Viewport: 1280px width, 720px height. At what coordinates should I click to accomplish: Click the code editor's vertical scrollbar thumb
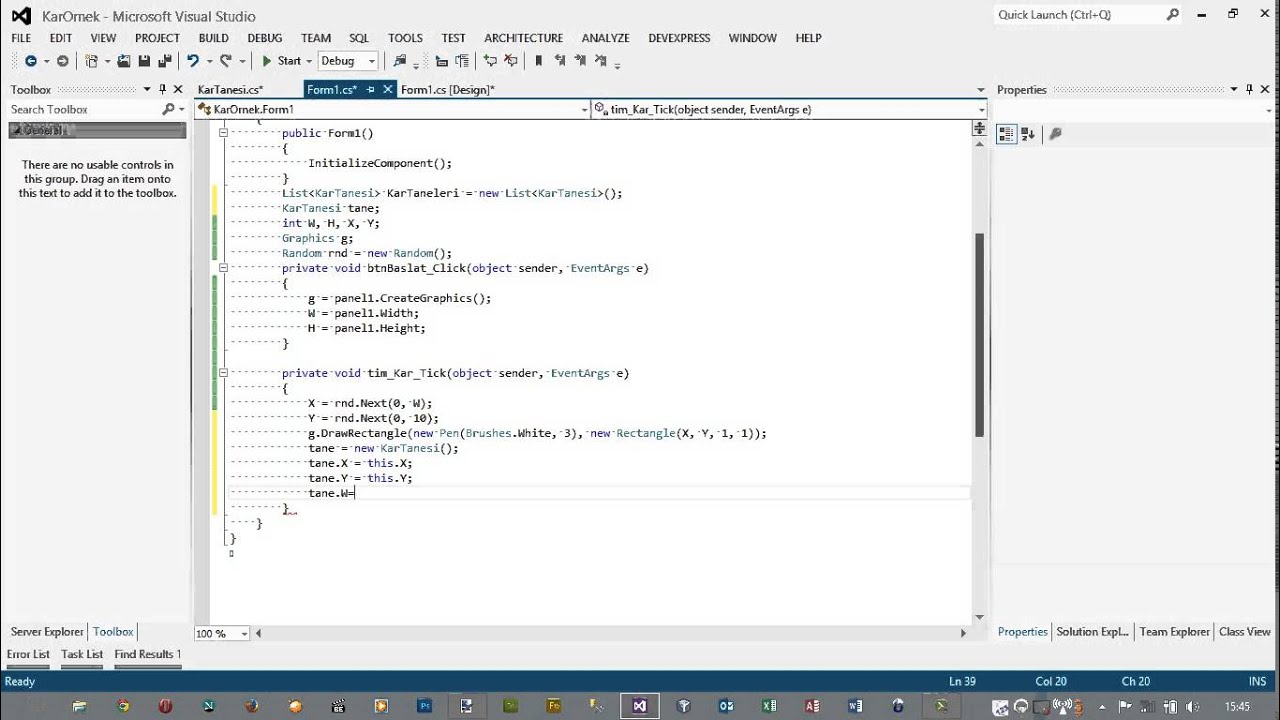point(979,335)
